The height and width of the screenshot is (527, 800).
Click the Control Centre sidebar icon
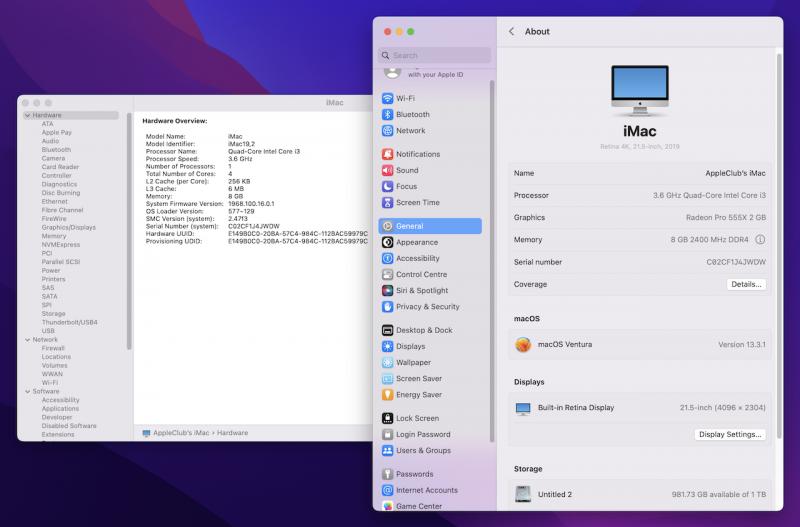point(388,274)
